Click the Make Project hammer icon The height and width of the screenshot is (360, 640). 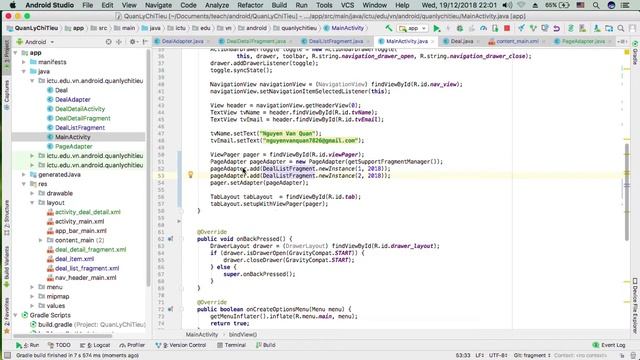(389, 28)
